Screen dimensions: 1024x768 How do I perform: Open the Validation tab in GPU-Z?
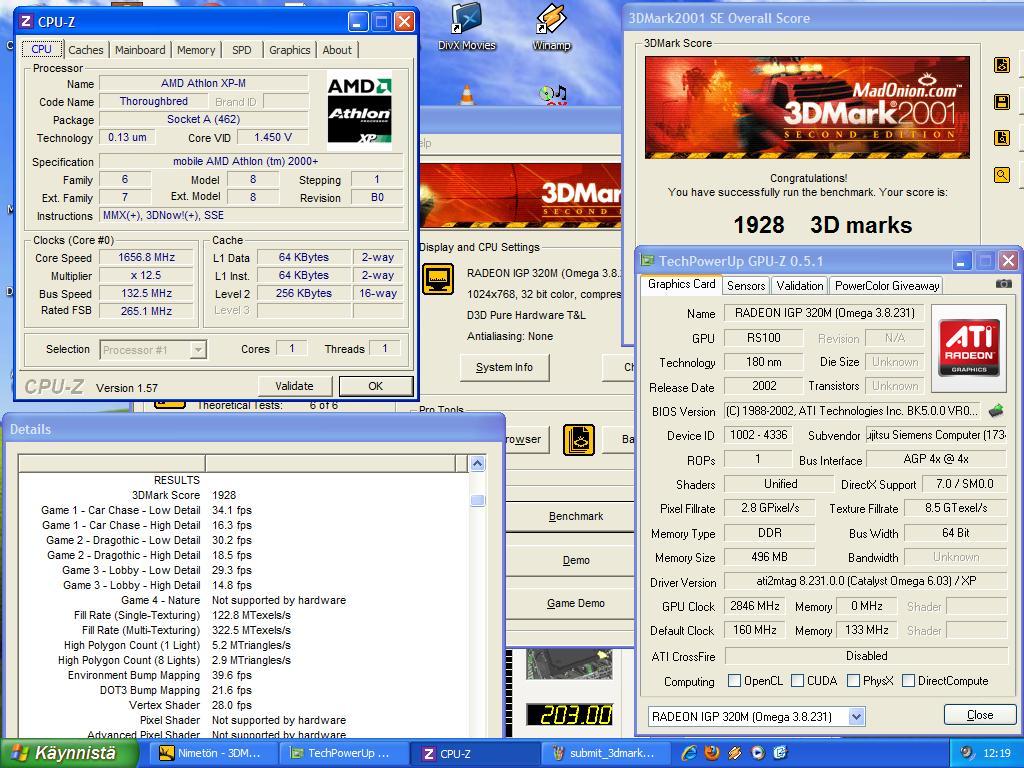click(x=800, y=285)
